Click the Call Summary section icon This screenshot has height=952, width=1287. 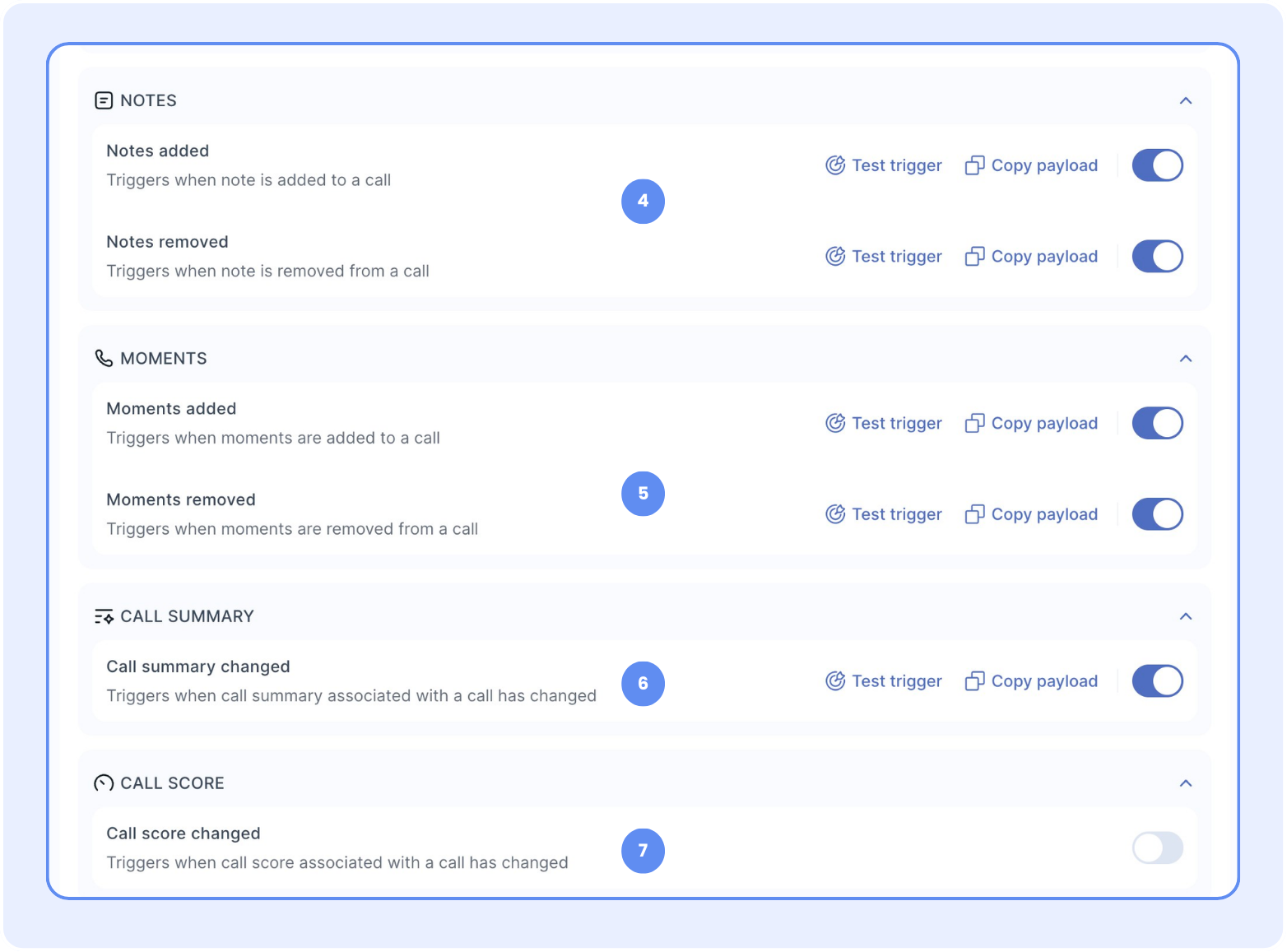click(x=104, y=616)
